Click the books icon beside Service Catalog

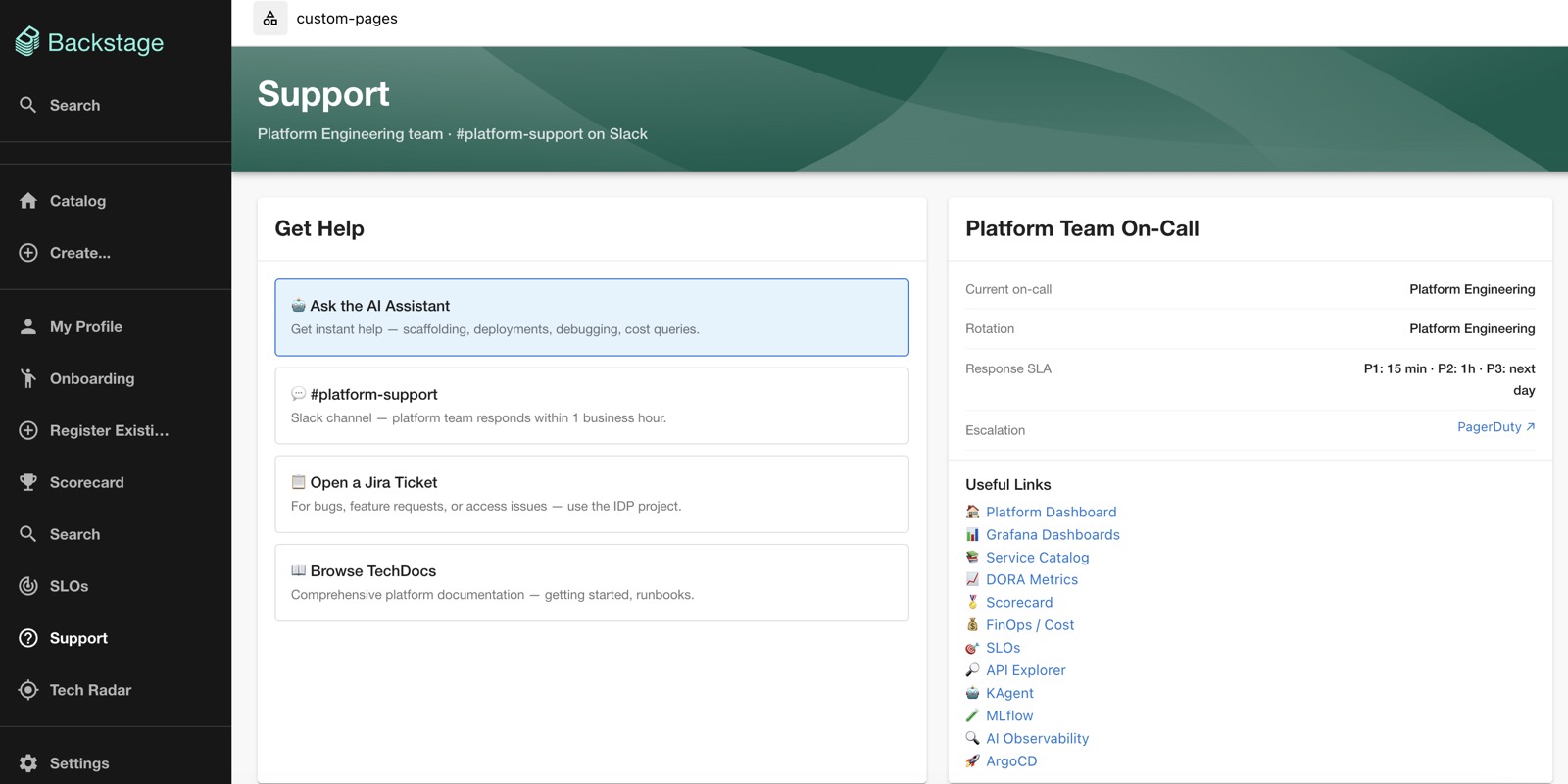point(972,557)
